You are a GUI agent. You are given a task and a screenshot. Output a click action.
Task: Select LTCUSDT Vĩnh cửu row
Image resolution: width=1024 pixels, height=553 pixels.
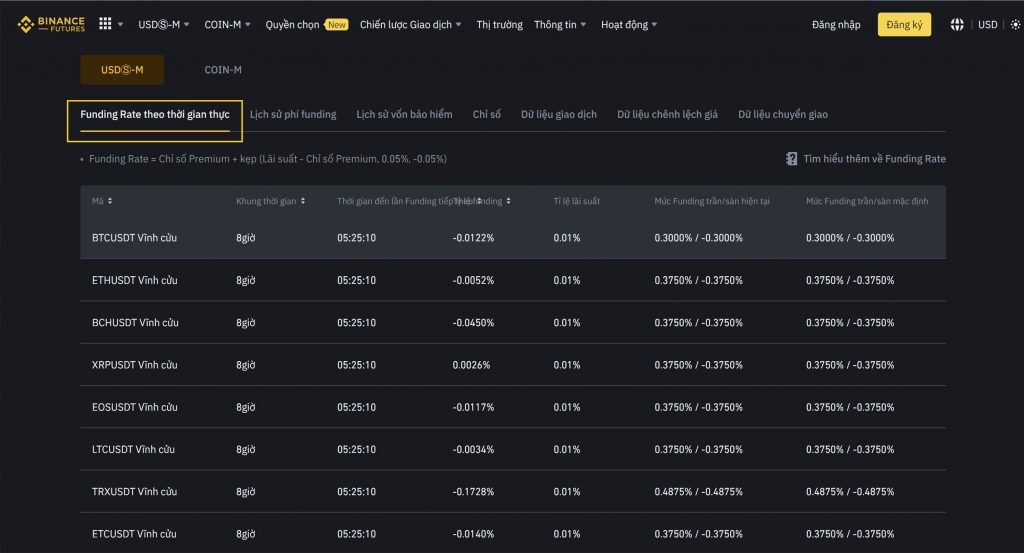(513, 449)
